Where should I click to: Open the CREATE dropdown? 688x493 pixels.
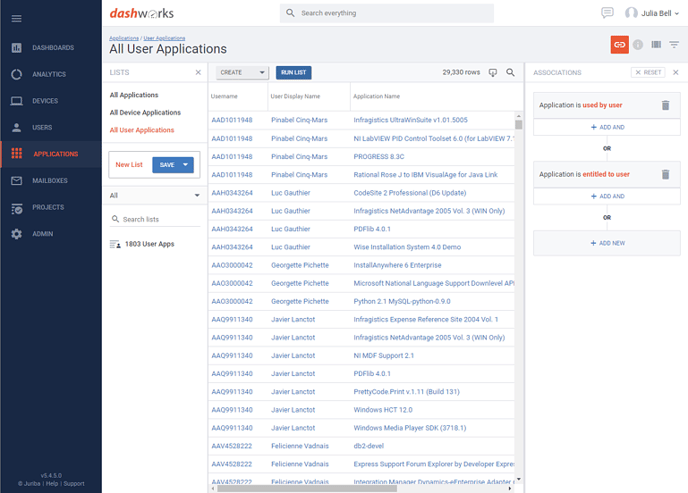242,72
